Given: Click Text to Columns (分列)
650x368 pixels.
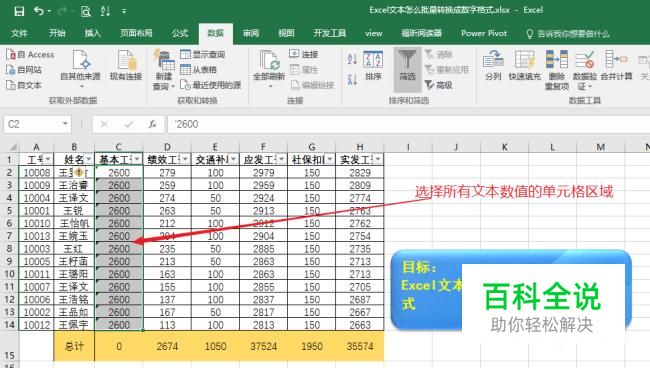Looking at the screenshot, I should point(493,65).
